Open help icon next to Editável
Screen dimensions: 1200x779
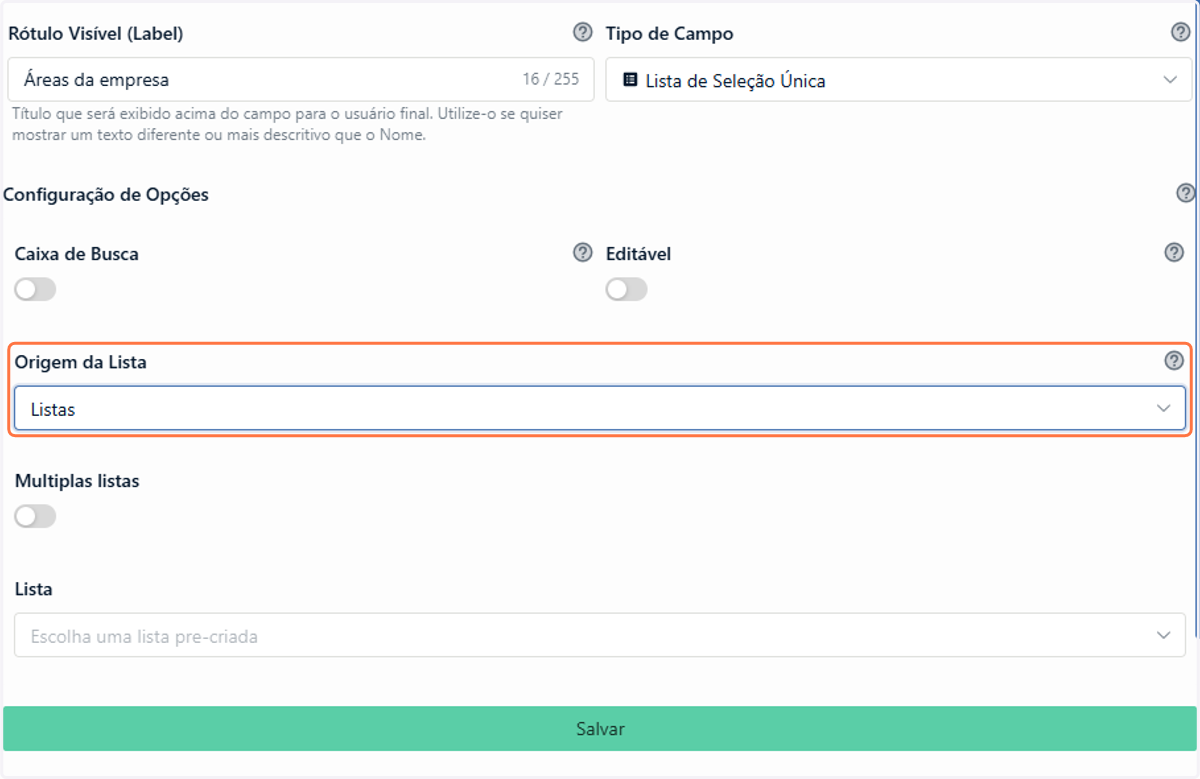pyautogui.click(x=1175, y=252)
